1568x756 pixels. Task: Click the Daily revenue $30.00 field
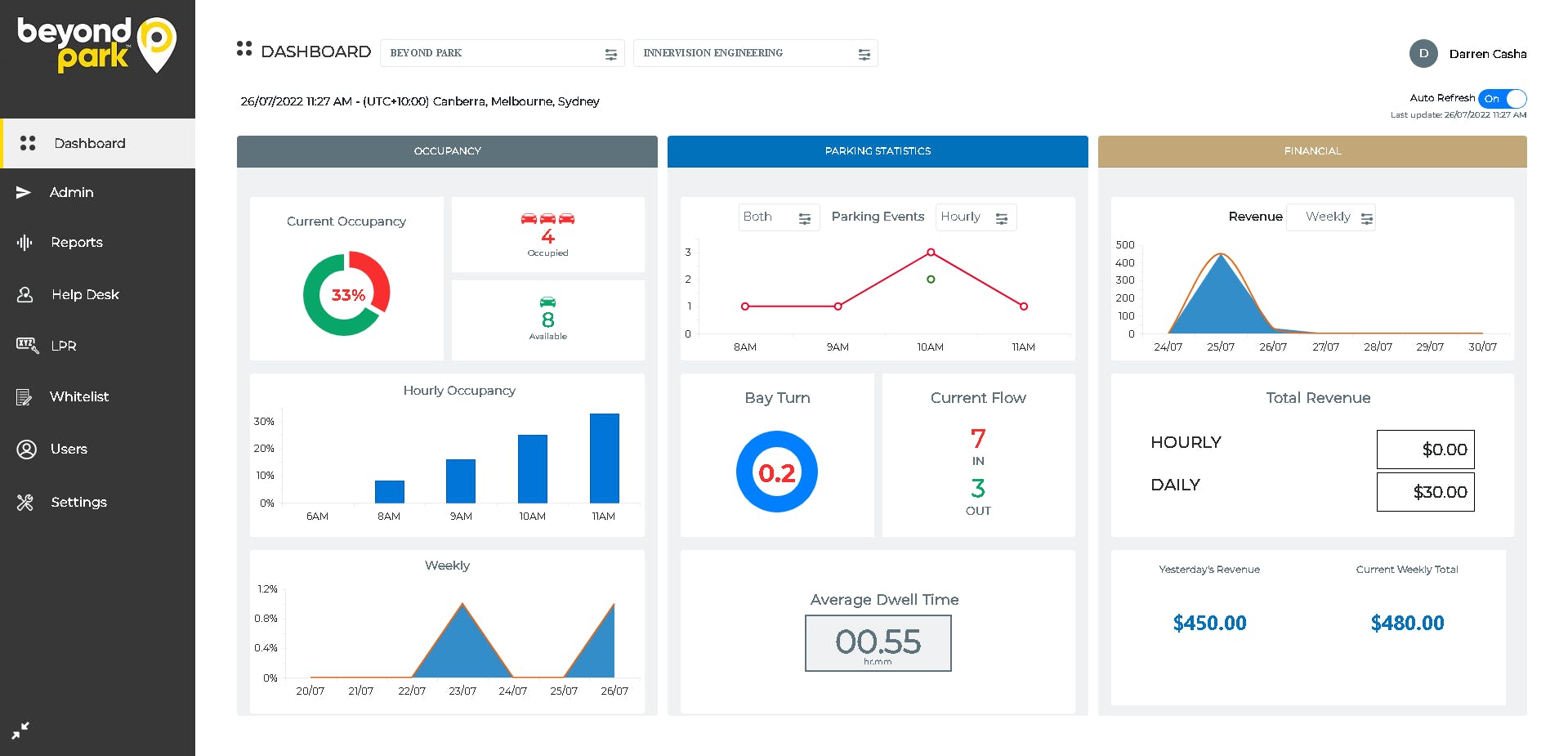[x=1426, y=492]
